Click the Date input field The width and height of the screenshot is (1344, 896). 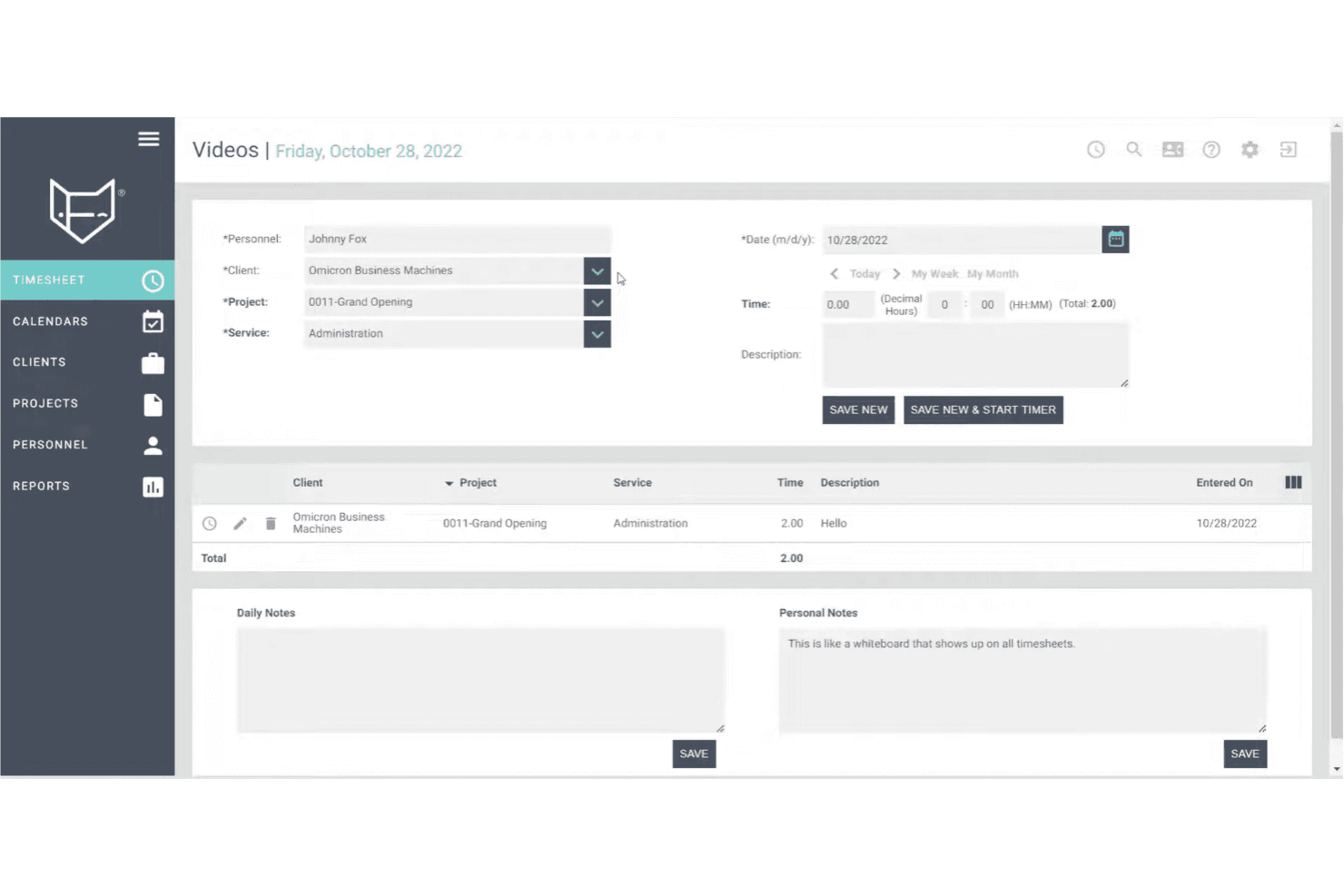962,240
